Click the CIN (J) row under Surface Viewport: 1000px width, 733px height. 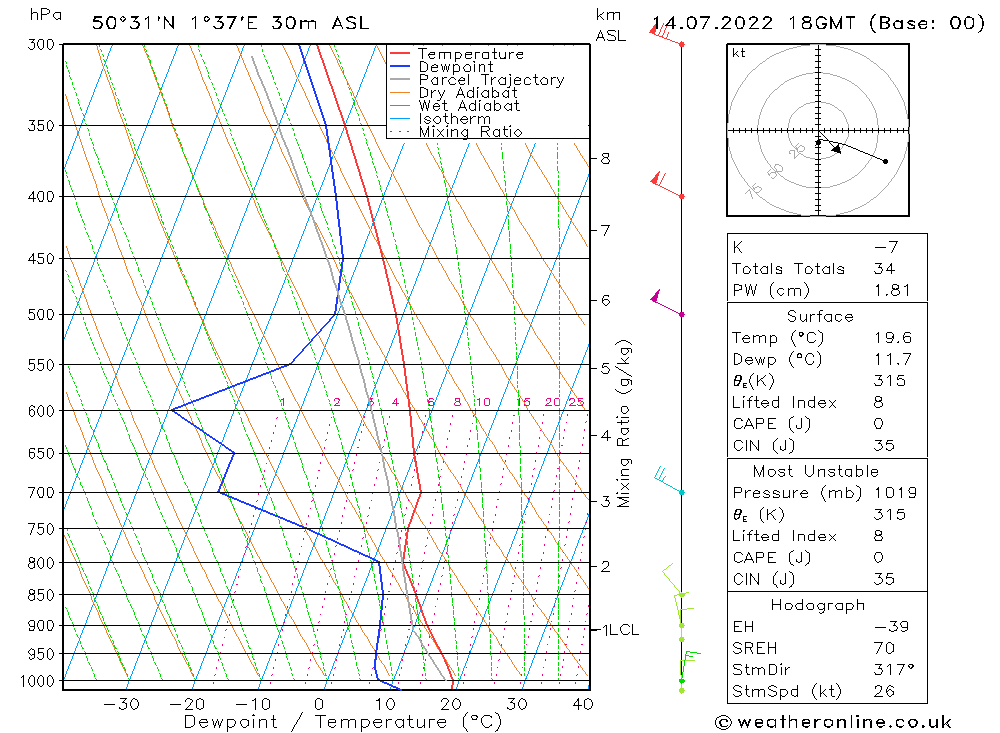(827, 445)
